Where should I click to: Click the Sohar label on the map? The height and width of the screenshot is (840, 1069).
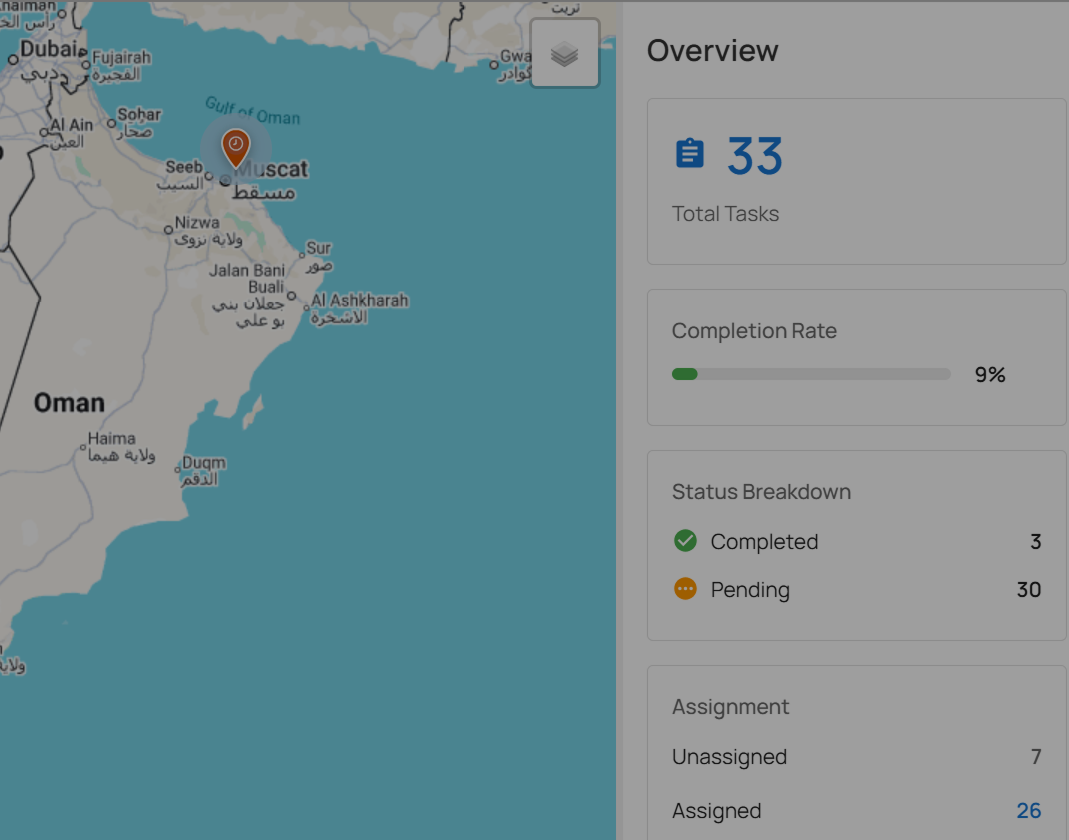click(139, 115)
